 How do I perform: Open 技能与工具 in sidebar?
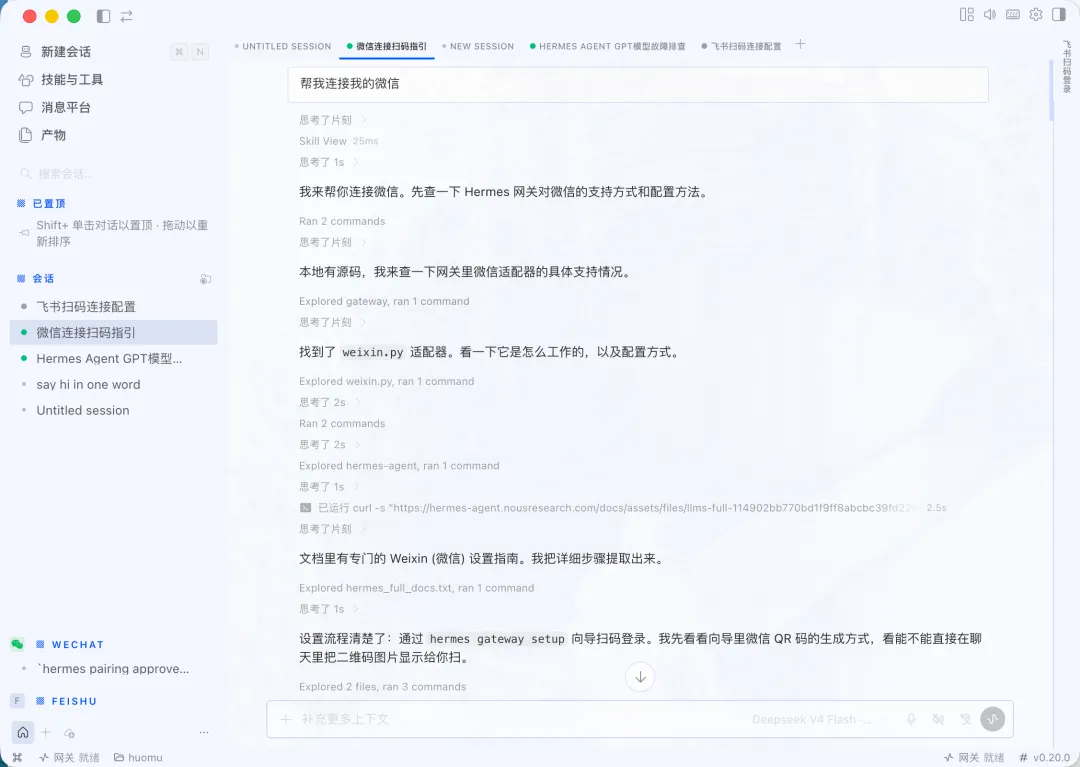point(72,80)
